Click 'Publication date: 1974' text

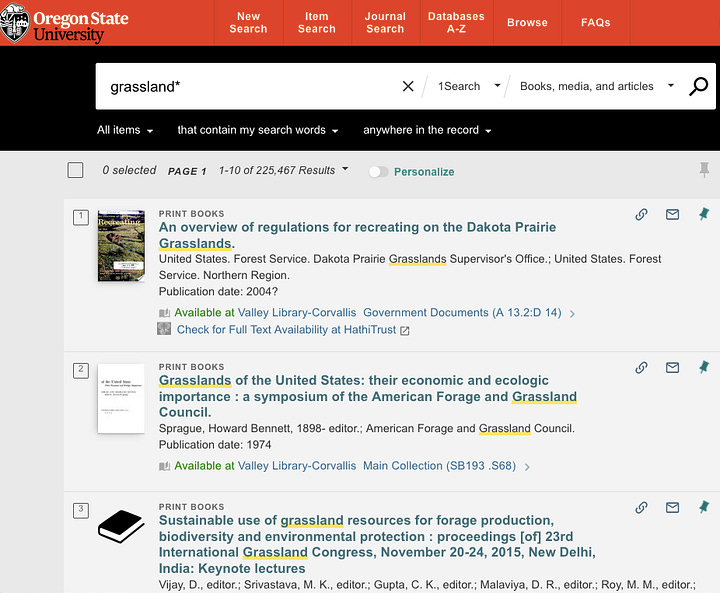[x=215, y=445]
